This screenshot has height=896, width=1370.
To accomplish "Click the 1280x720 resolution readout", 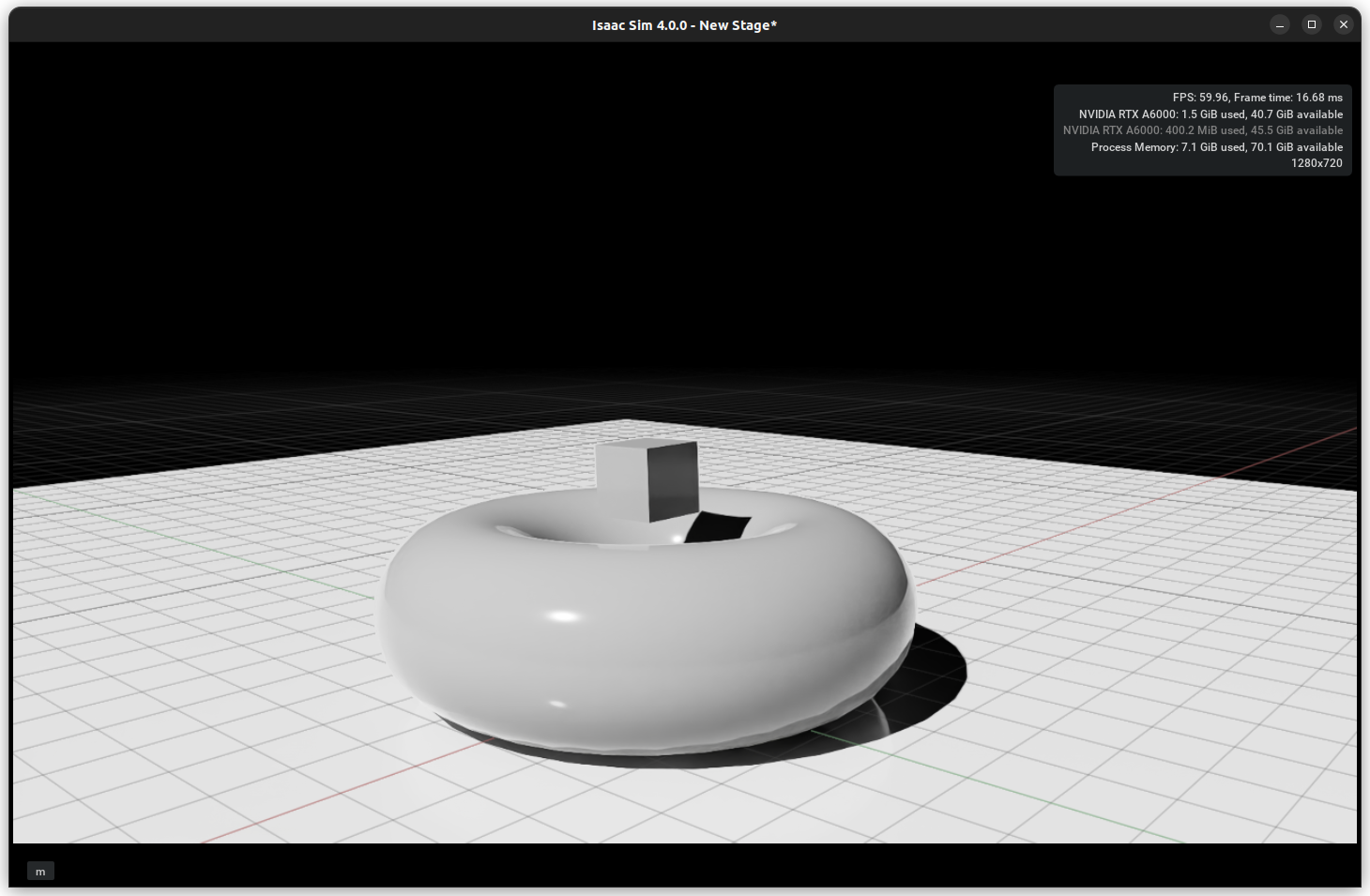I will click(x=1317, y=163).
